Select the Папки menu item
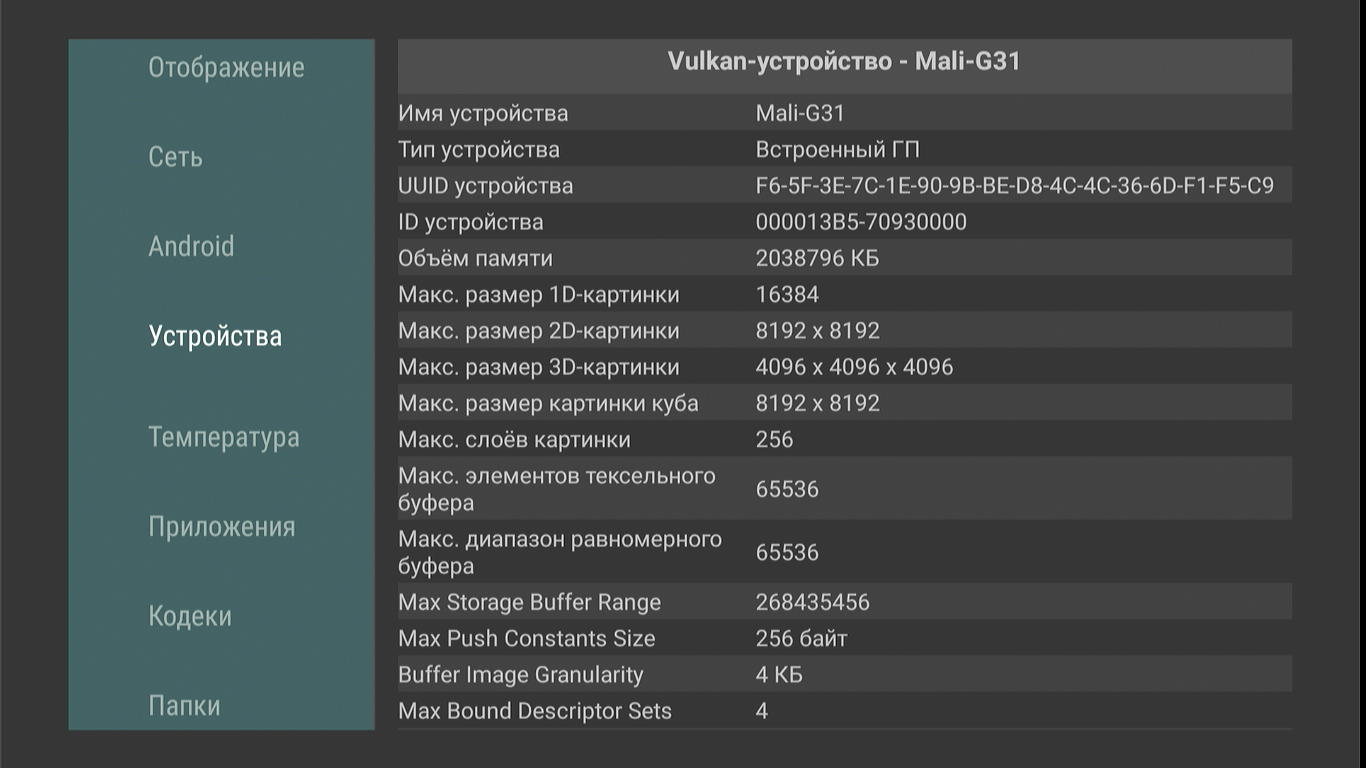Screen dimensions: 1366x768 click(184, 706)
